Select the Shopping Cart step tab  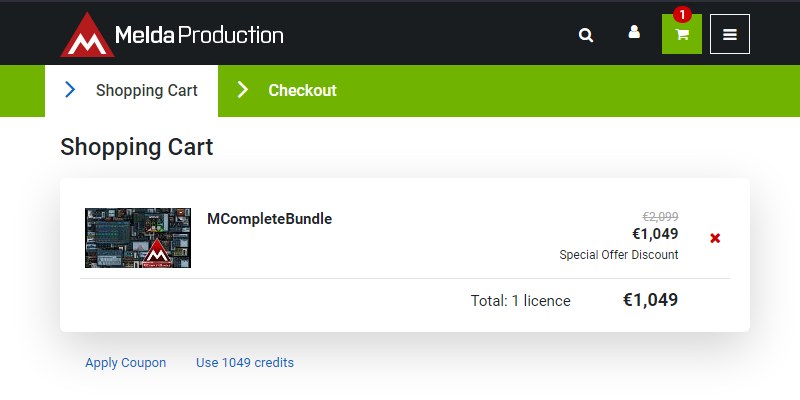tap(147, 90)
